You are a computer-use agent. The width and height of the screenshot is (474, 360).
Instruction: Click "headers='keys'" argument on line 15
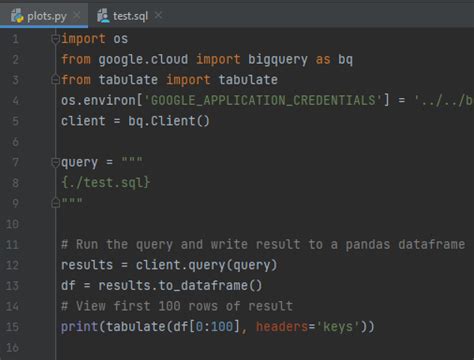pyautogui.click(x=308, y=327)
